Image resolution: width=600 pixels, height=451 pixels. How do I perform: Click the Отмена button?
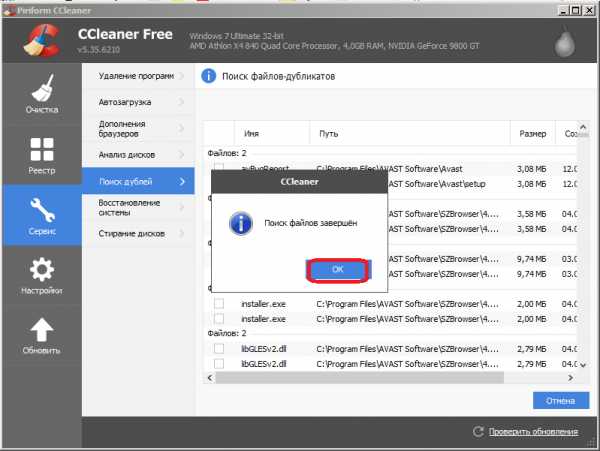pyautogui.click(x=561, y=401)
